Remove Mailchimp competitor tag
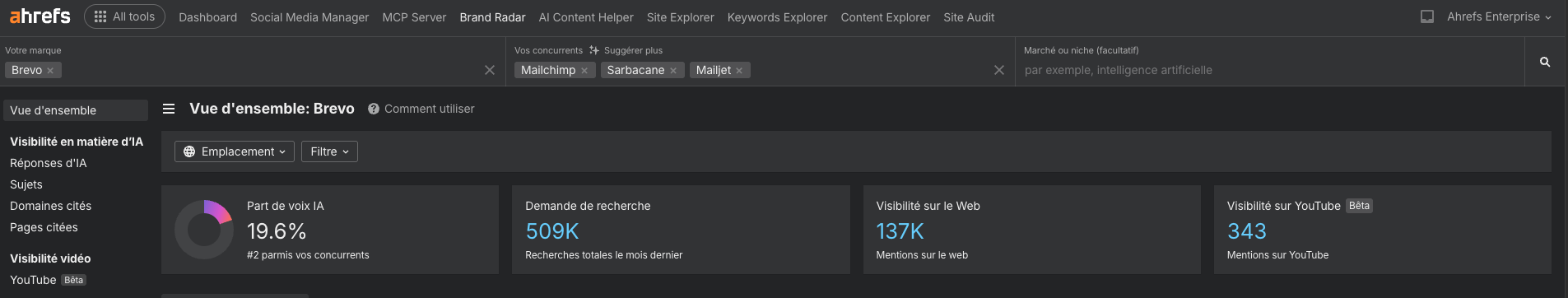Viewport: 1568px width, 298px height. 584,71
